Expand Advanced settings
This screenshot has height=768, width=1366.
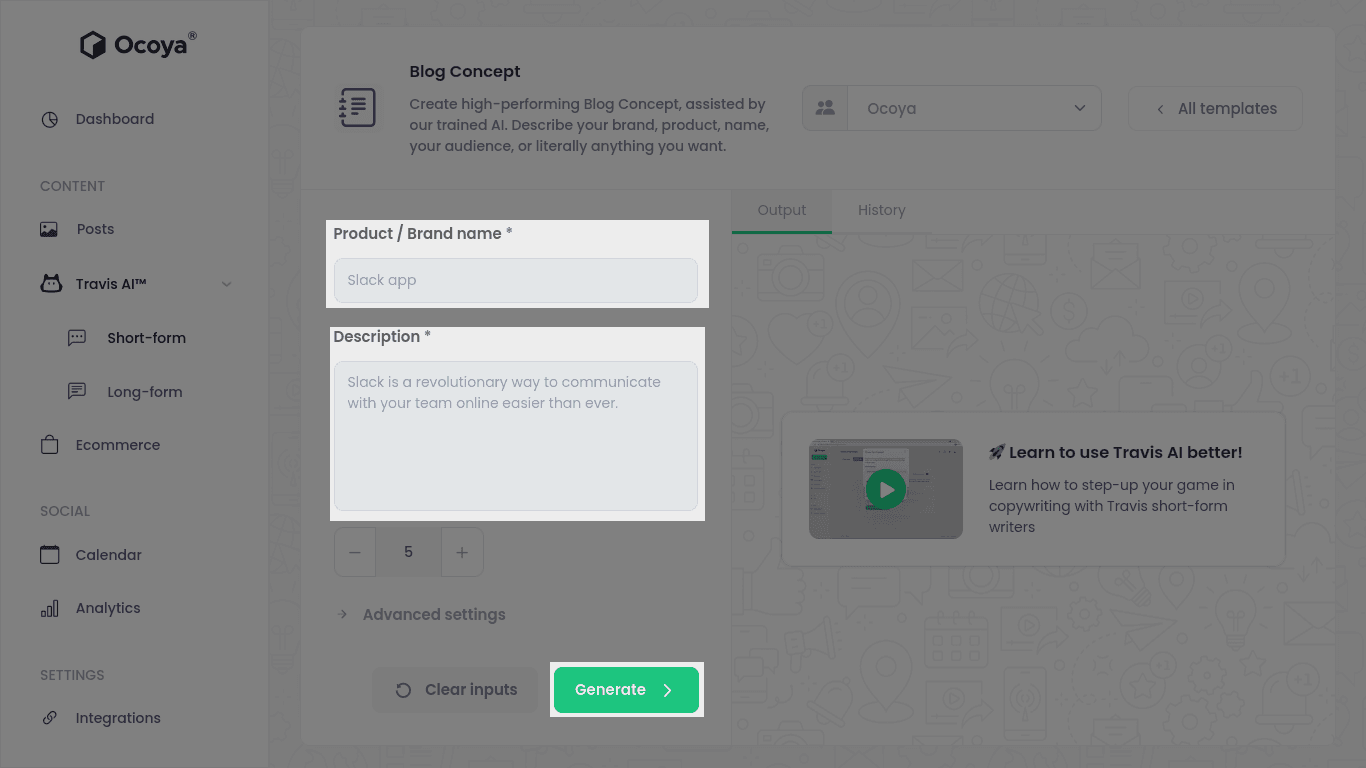(x=420, y=614)
